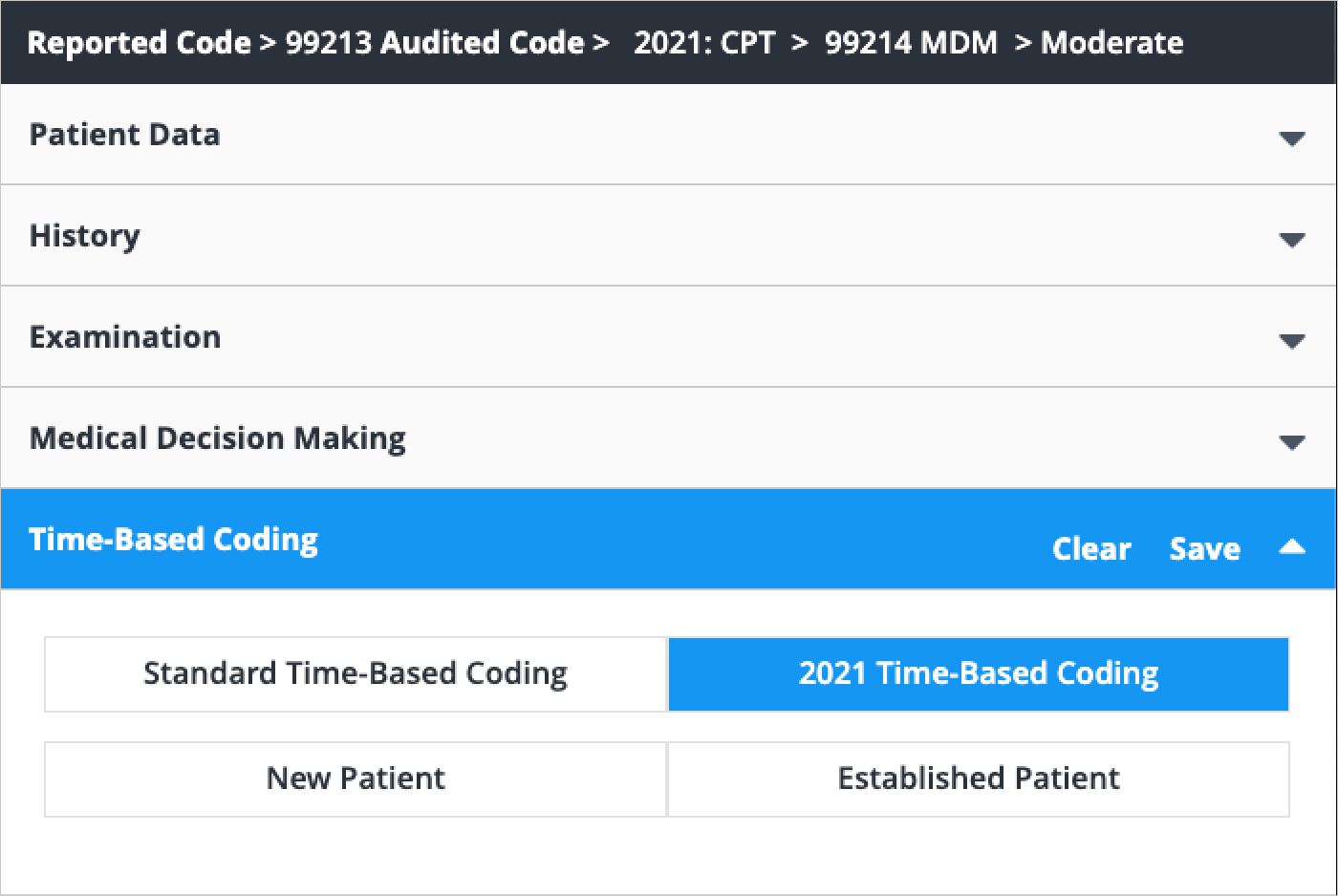Expand the Examination section chevron
Screen dimensions: 1338x896
(1292, 341)
